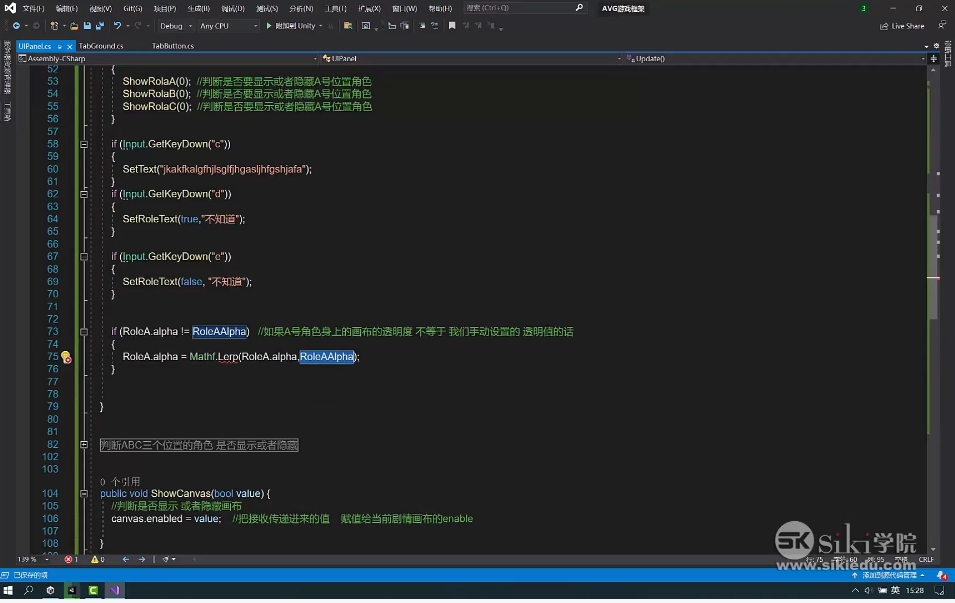Image resolution: width=955 pixels, height=603 pixels.
Task: Open the Windows Start menu
Action: 9,590
